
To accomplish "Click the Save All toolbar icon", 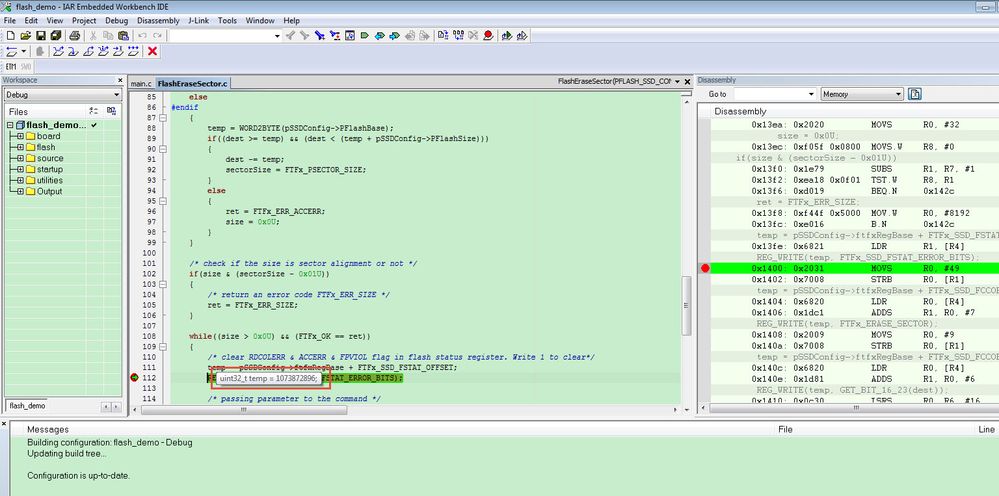I will click(58, 36).
